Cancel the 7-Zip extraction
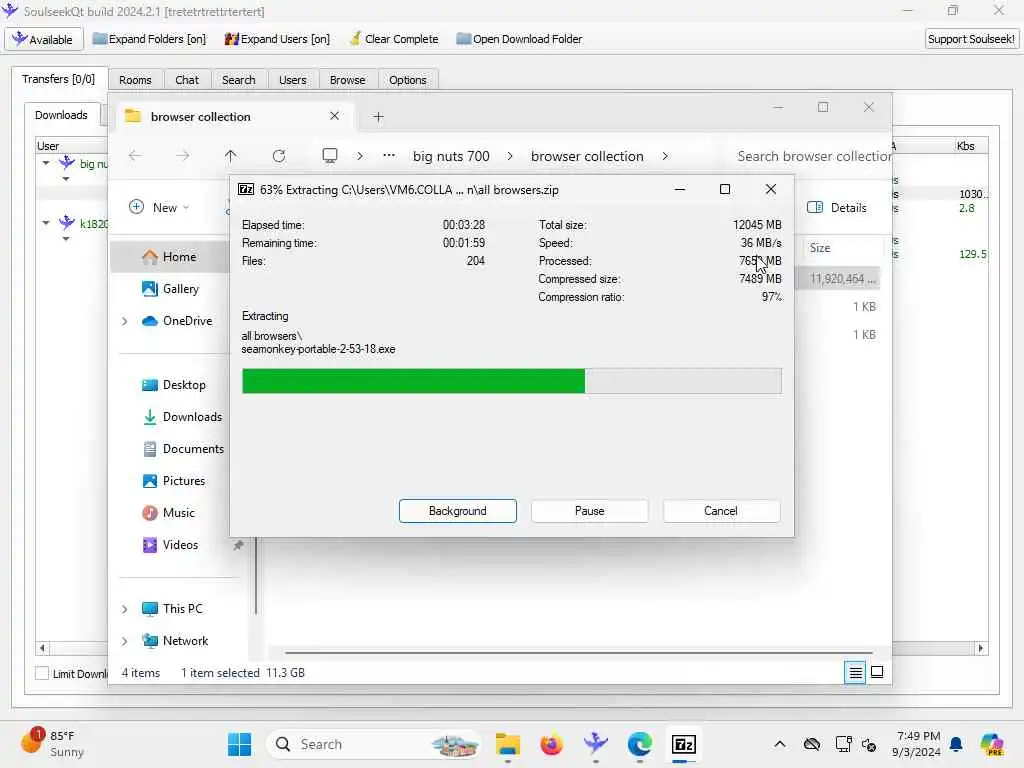The width and height of the screenshot is (1024, 768). (721, 511)
